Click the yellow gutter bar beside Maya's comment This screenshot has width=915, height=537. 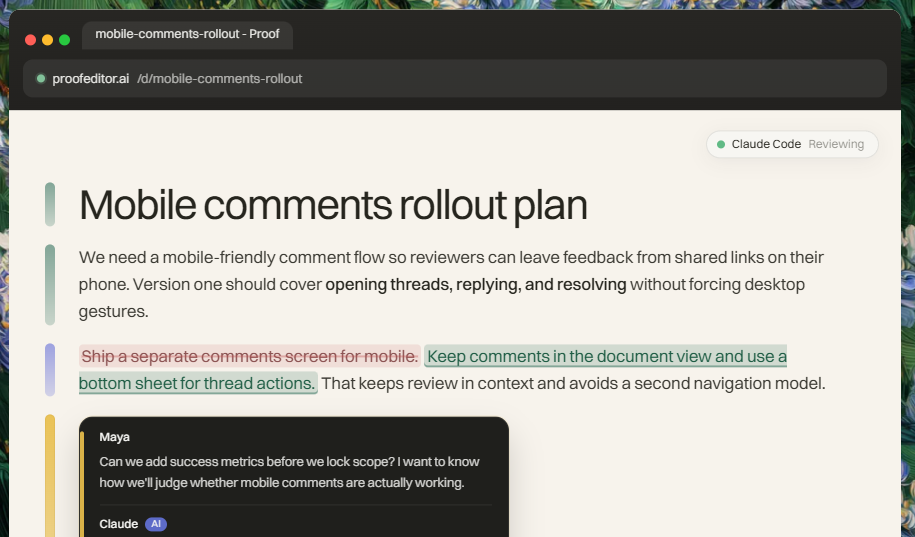pos(50,476)
